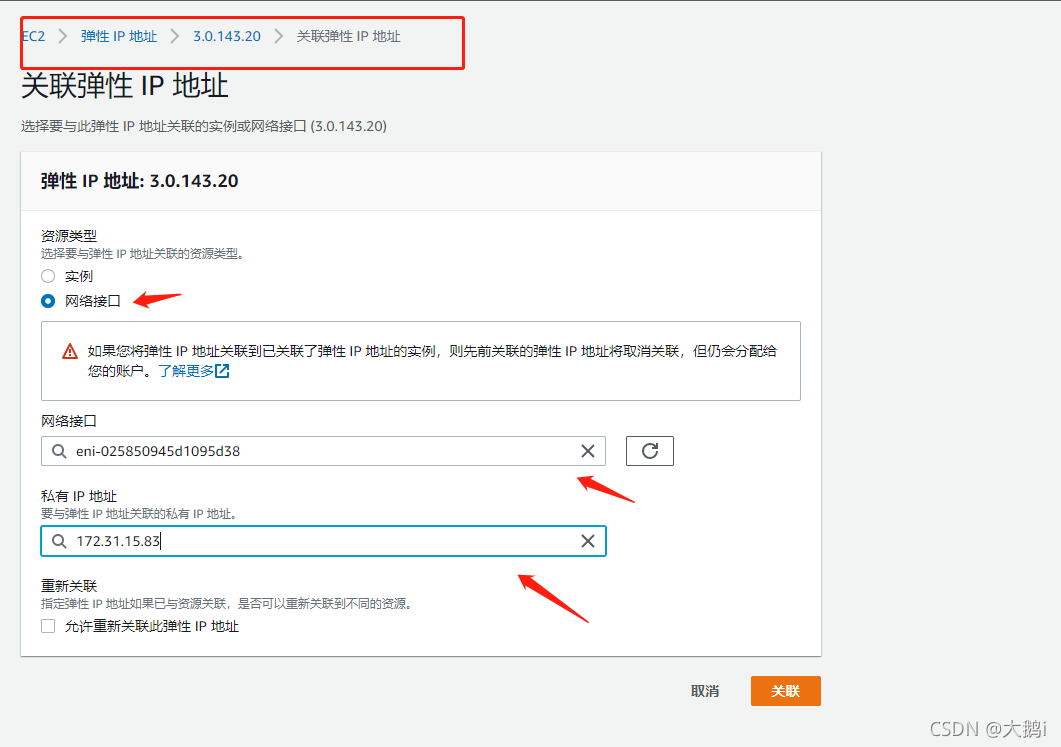Image resolution: width=1061 pixels, height=747 pixels.
Task: Refresh the network interface list
Action: (x=650, y=451)
